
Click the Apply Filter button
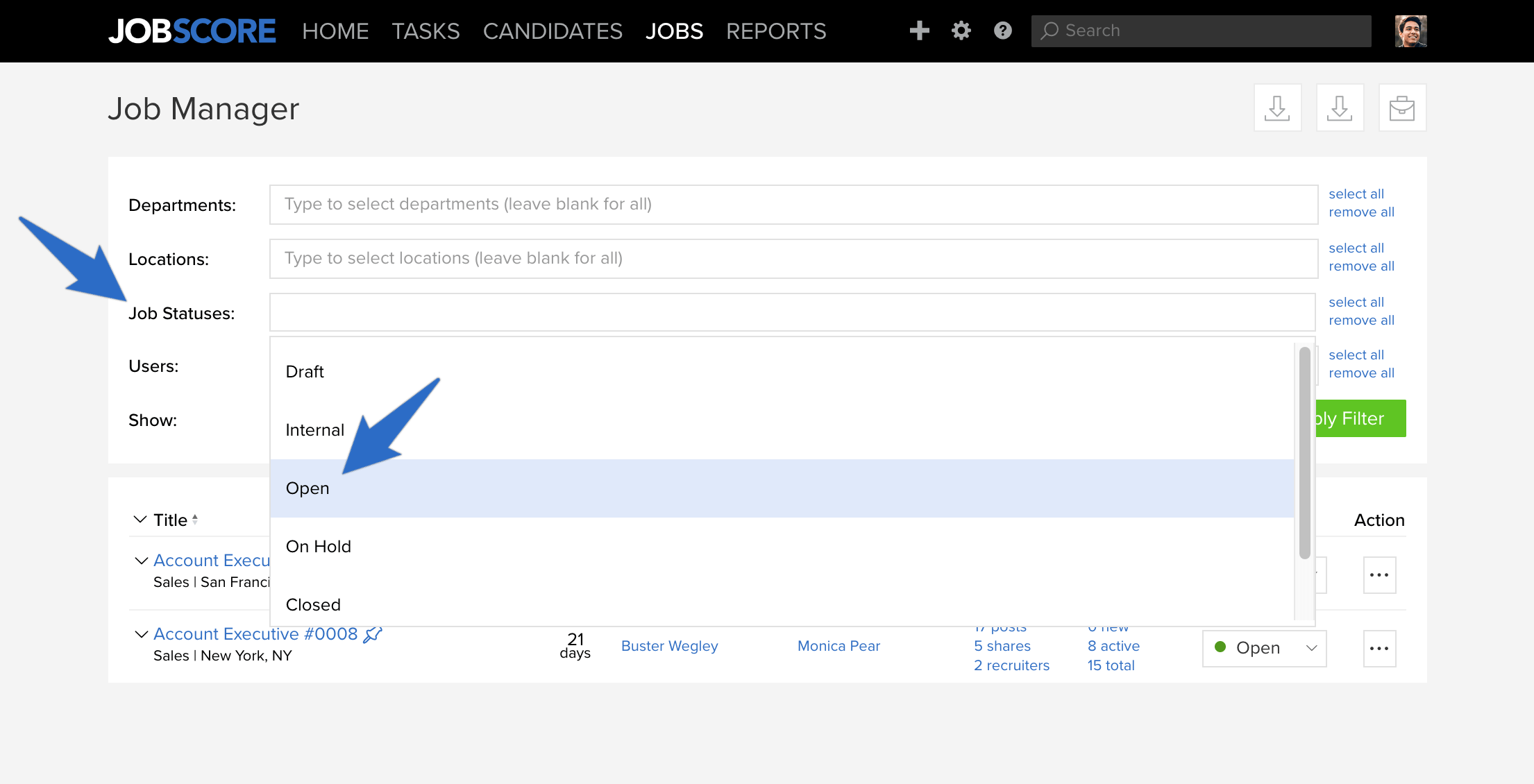(1360, 418)
